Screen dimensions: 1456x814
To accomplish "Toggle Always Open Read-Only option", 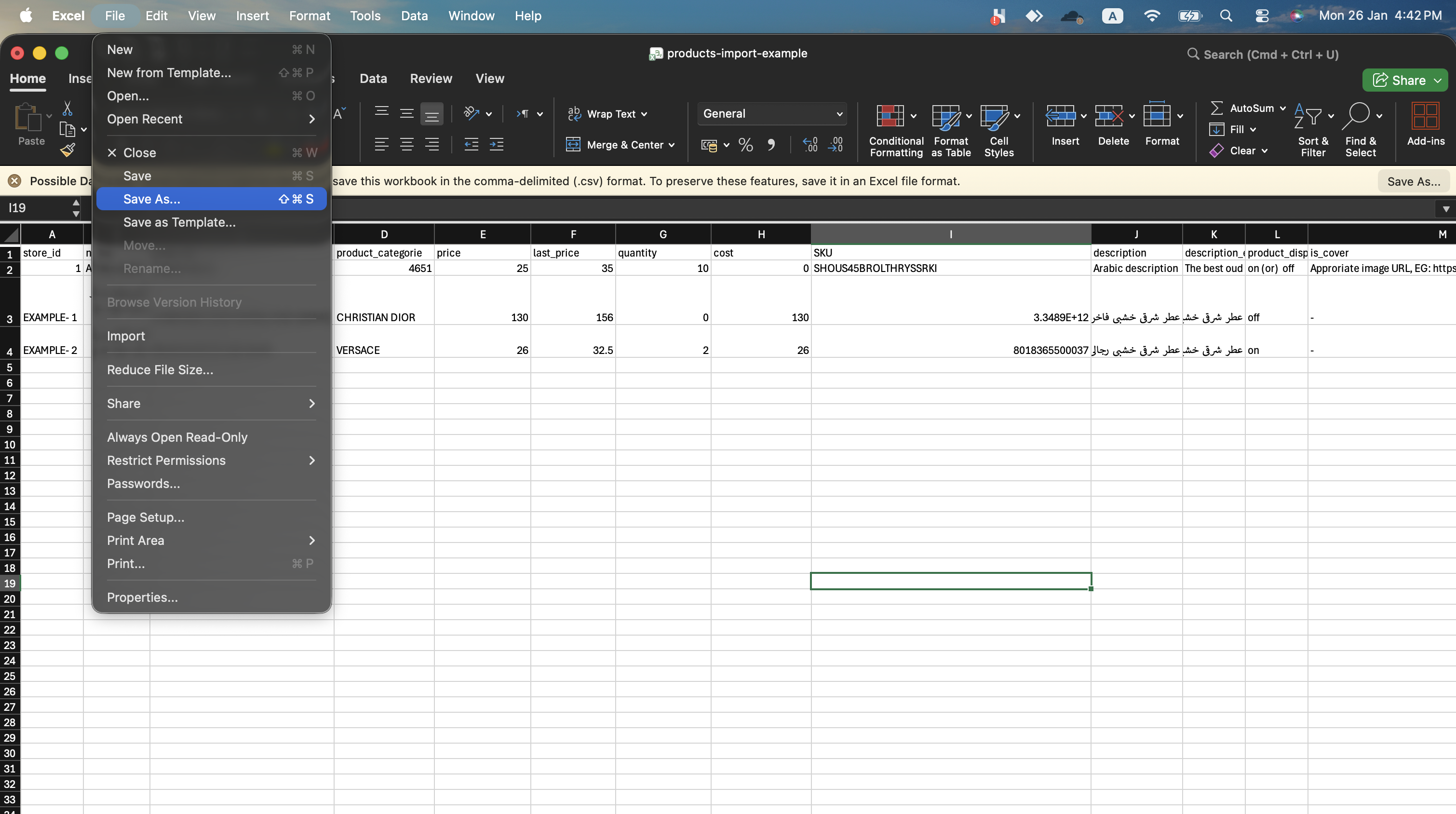I will click(177, 437).
